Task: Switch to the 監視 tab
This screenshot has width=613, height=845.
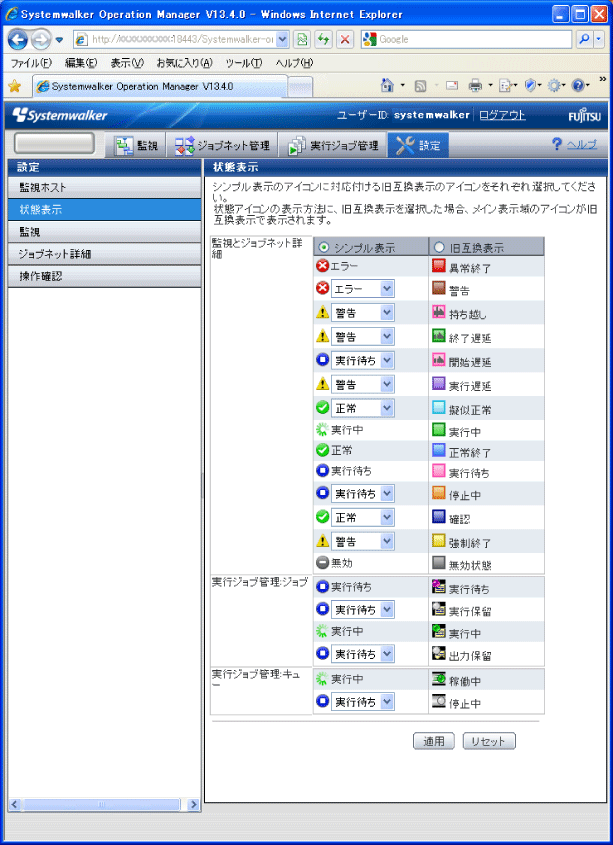Action: tap(137, 145)
